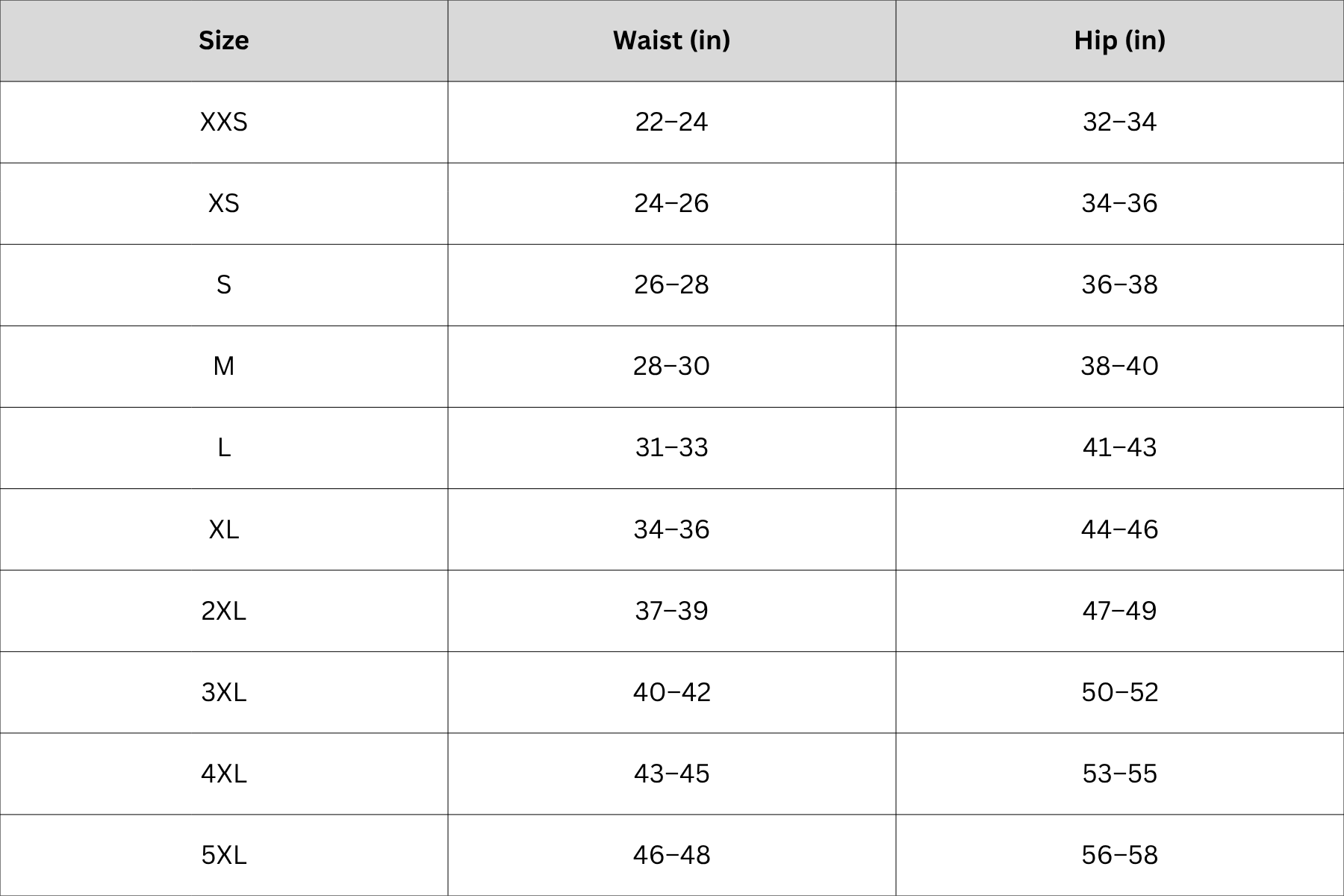The image size is (1344, 896).
Task: Click the Size column header
Action: tap(224, 40)
